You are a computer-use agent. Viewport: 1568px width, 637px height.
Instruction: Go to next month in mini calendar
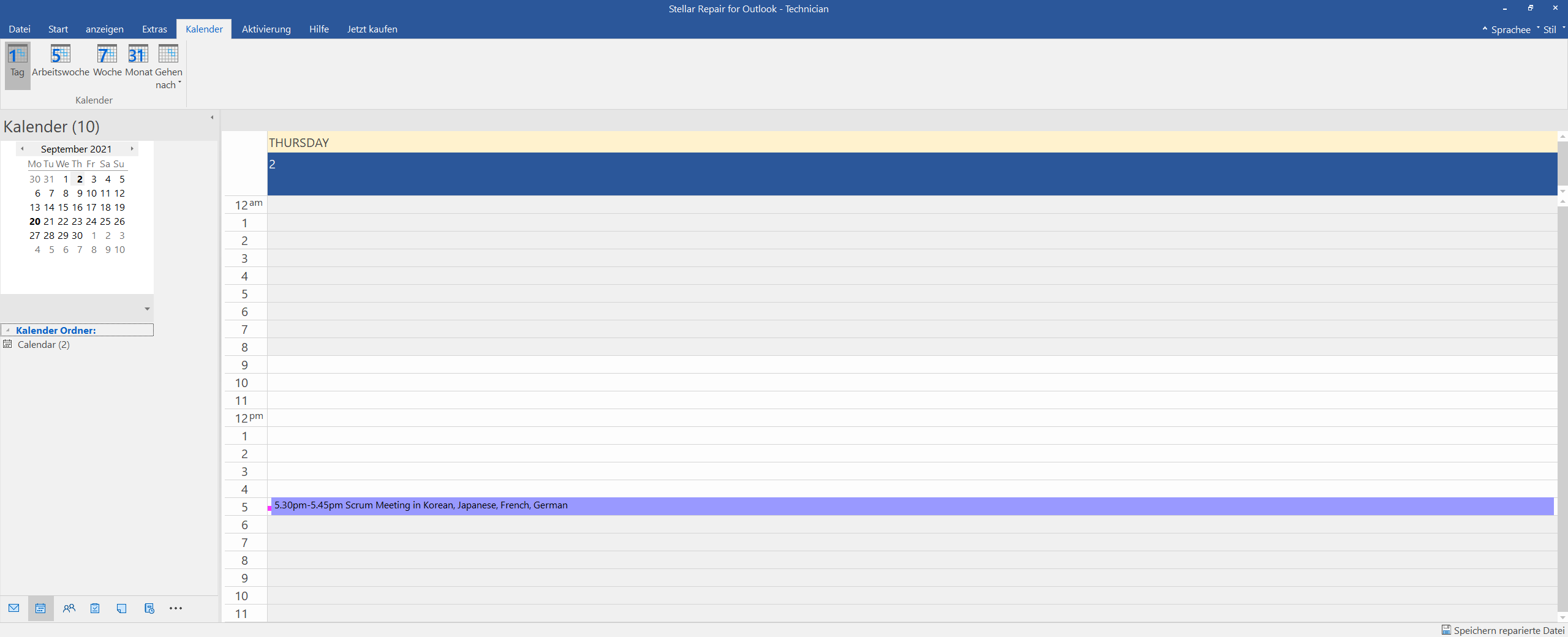pyautogui.click(x=132, y=149)
